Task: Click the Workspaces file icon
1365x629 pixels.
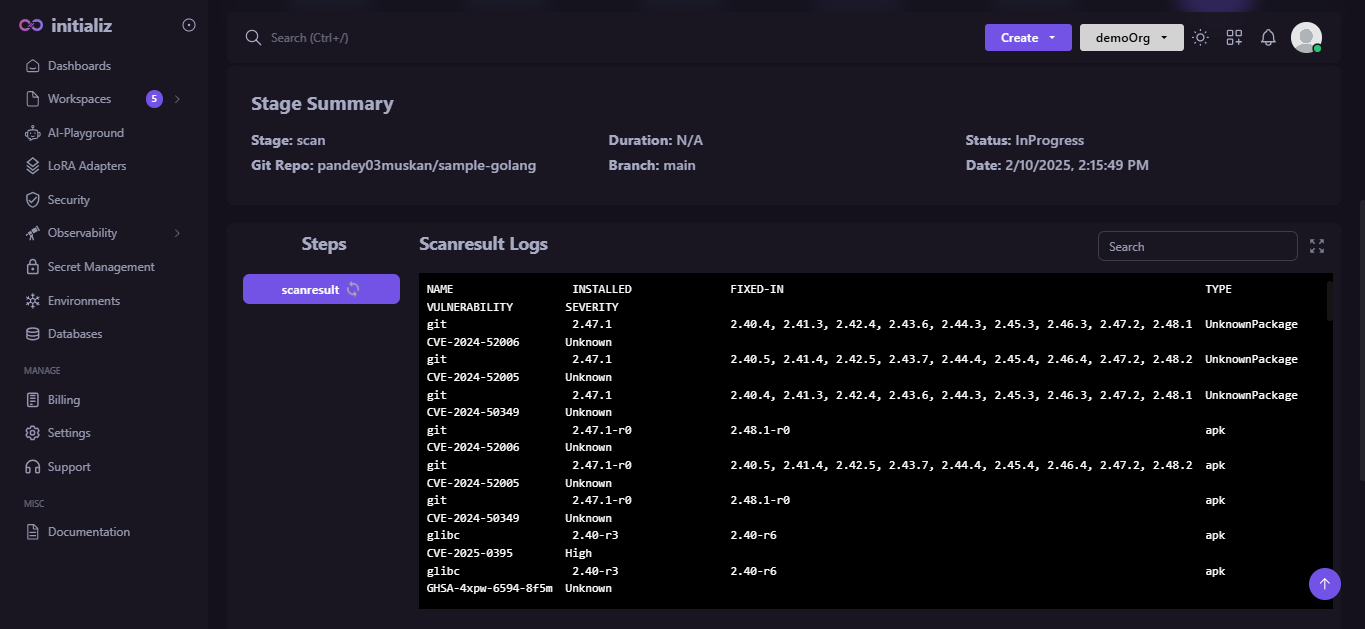Action: tap(31, 99)
